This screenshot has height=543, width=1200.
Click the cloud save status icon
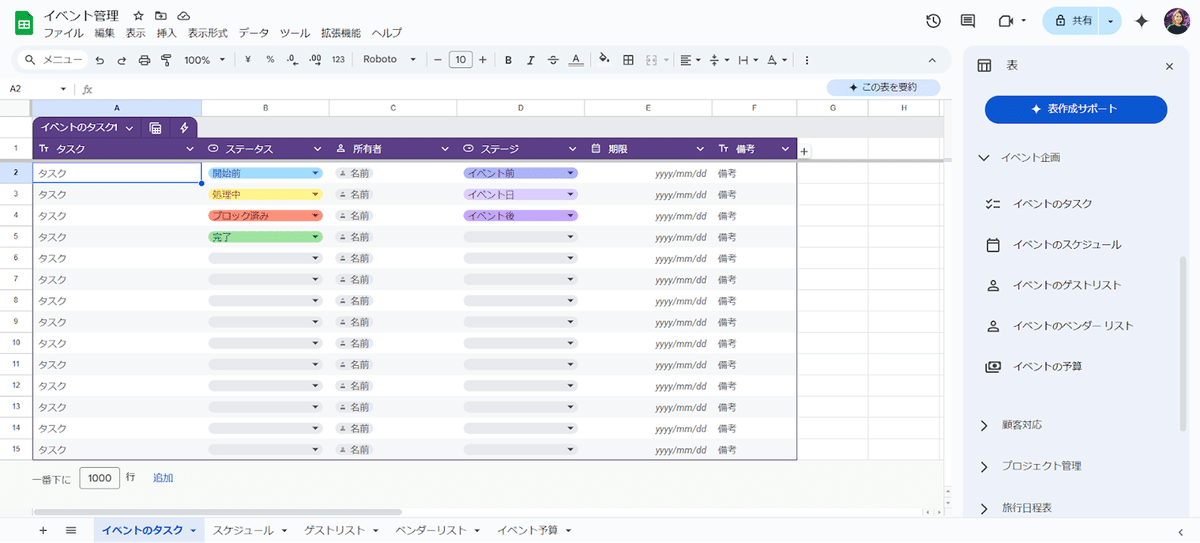point(183,16)
